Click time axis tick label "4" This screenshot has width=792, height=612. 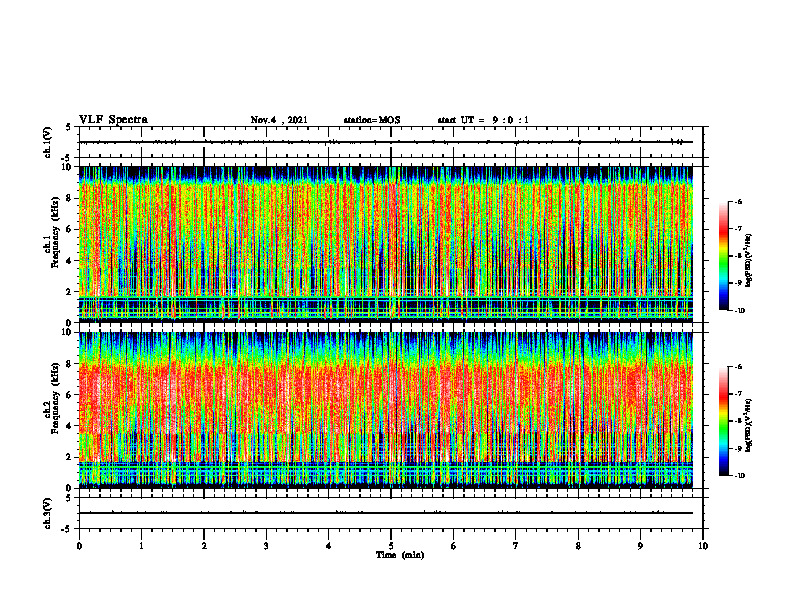click(329, 546)
